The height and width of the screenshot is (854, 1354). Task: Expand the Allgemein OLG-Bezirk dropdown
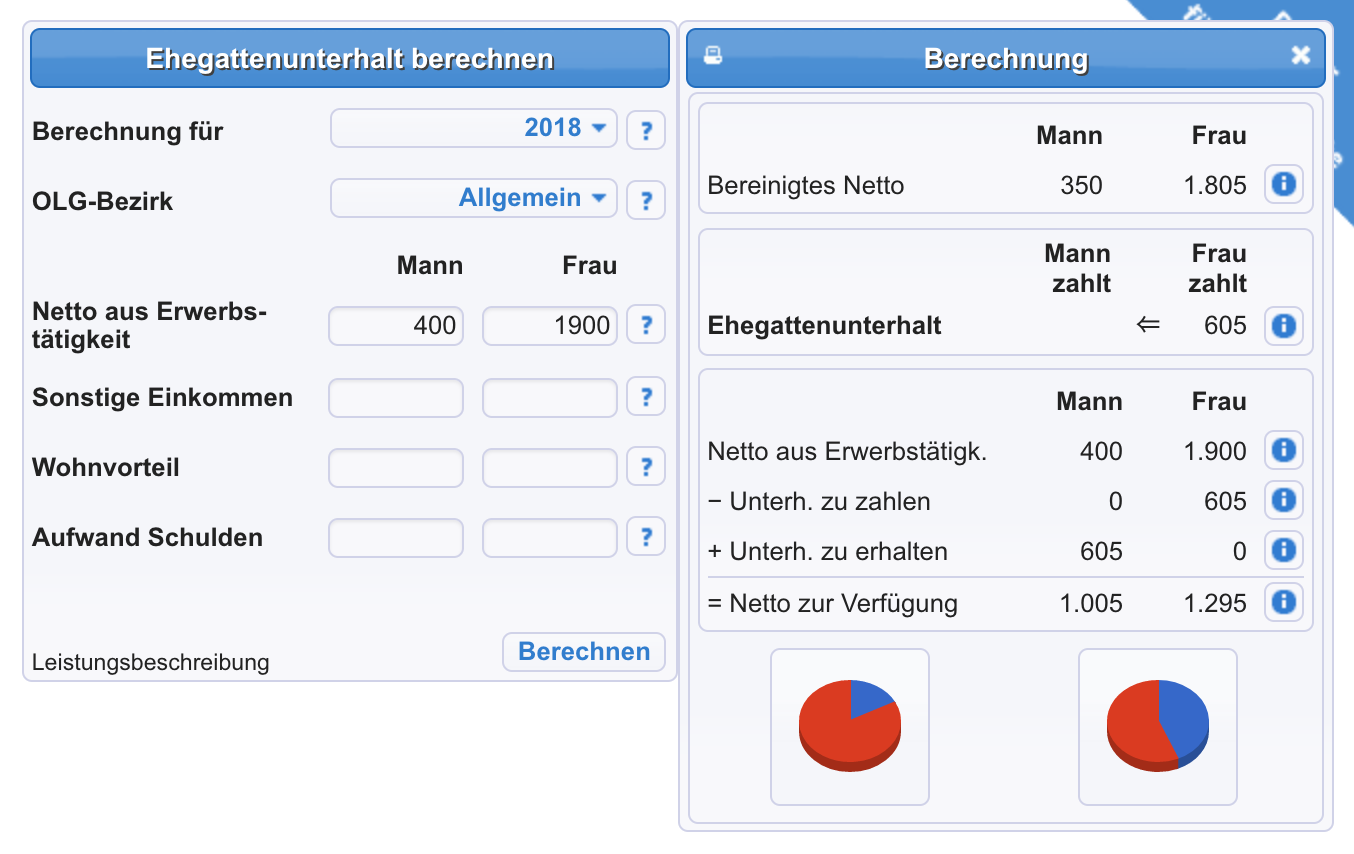coord(474,198)
